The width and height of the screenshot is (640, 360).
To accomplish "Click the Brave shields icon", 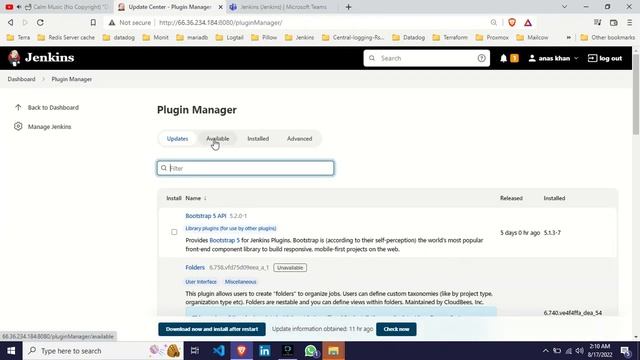I will coord(512,22).
